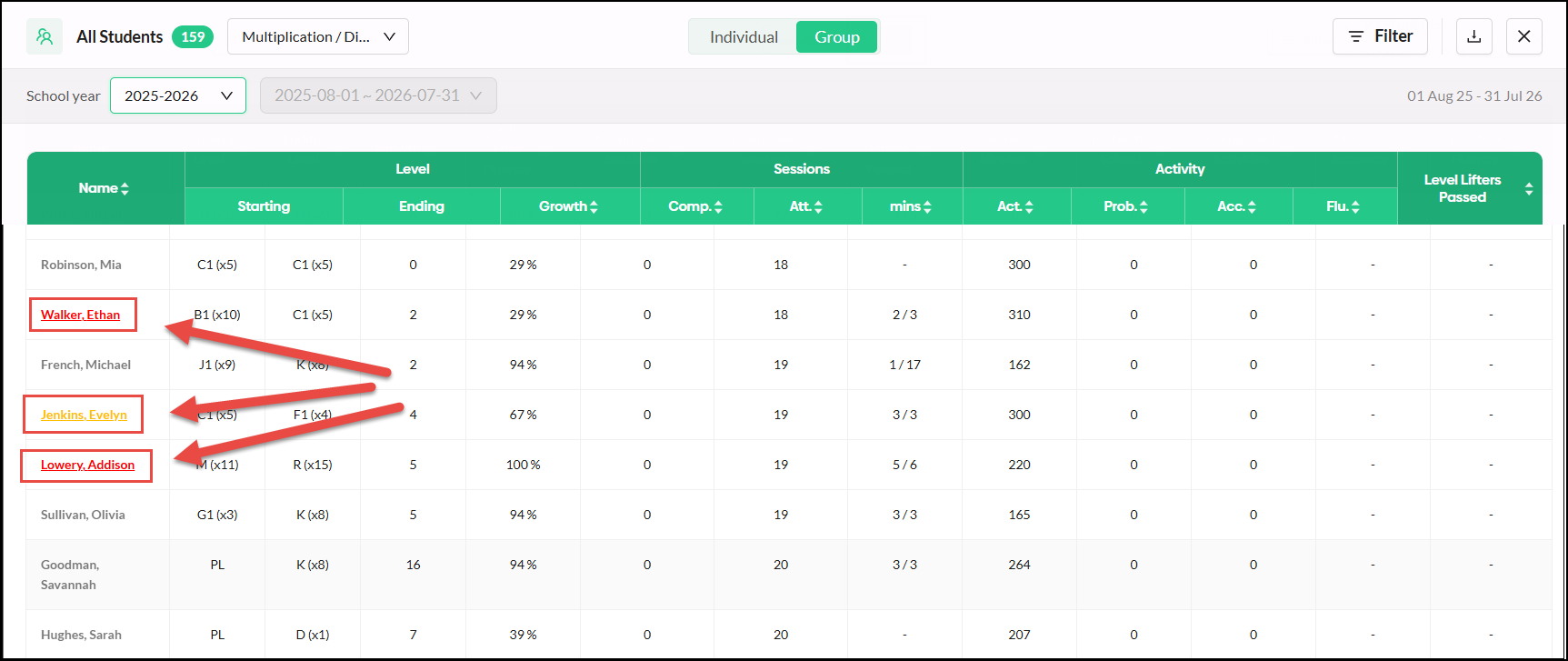The image size is (1568, 661).
Task: Switch to Individual view
Action: (x=744, y=37)
